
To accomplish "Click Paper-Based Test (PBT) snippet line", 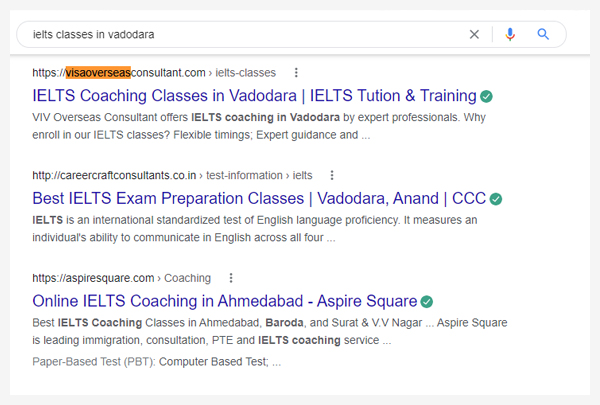I will 157,360.
